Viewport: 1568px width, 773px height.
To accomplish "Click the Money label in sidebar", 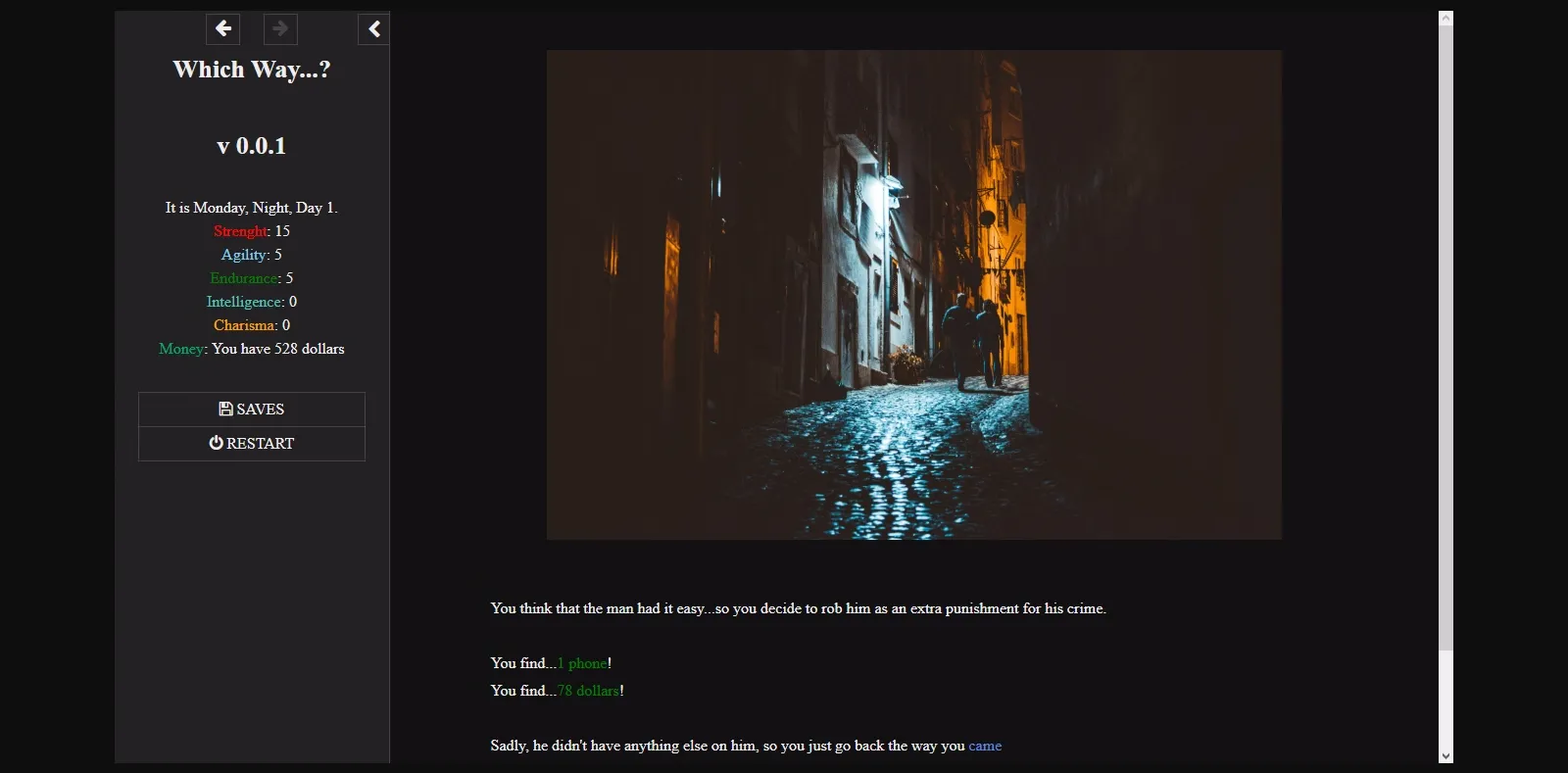I will pyautogui.click(x=181, y=349).
